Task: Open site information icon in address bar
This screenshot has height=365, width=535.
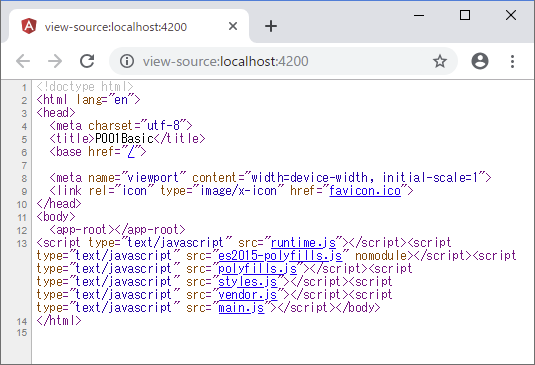Action: 127,61
